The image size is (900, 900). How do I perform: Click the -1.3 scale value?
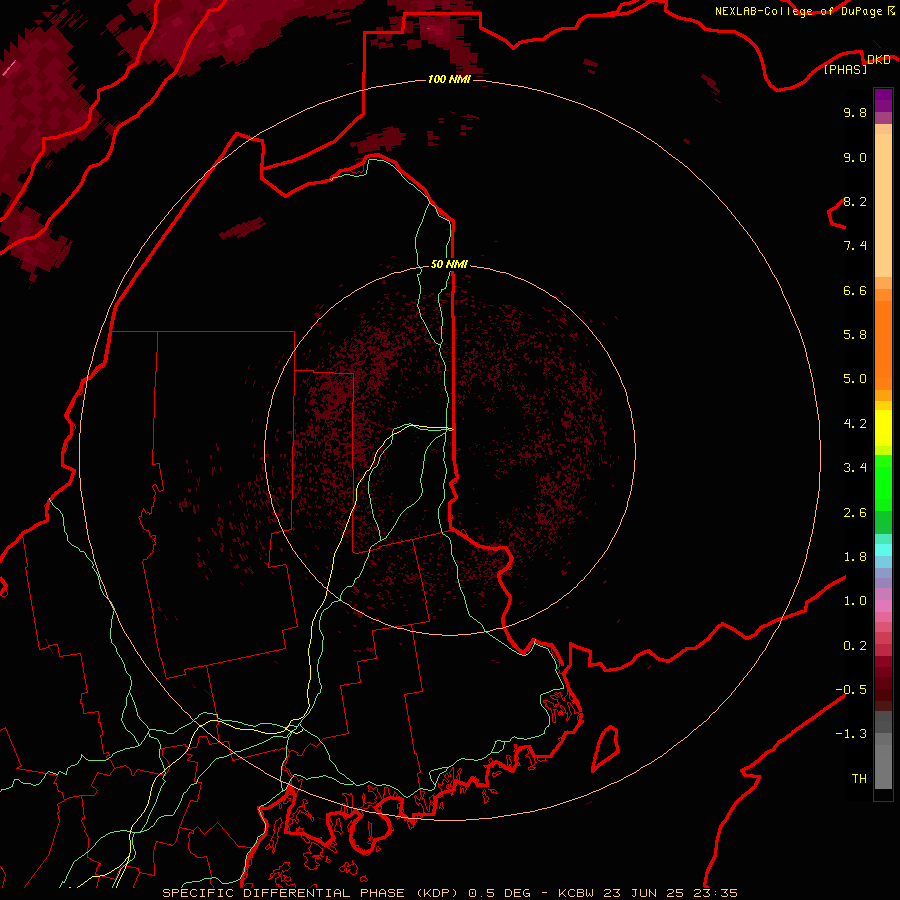coord(851,734)
